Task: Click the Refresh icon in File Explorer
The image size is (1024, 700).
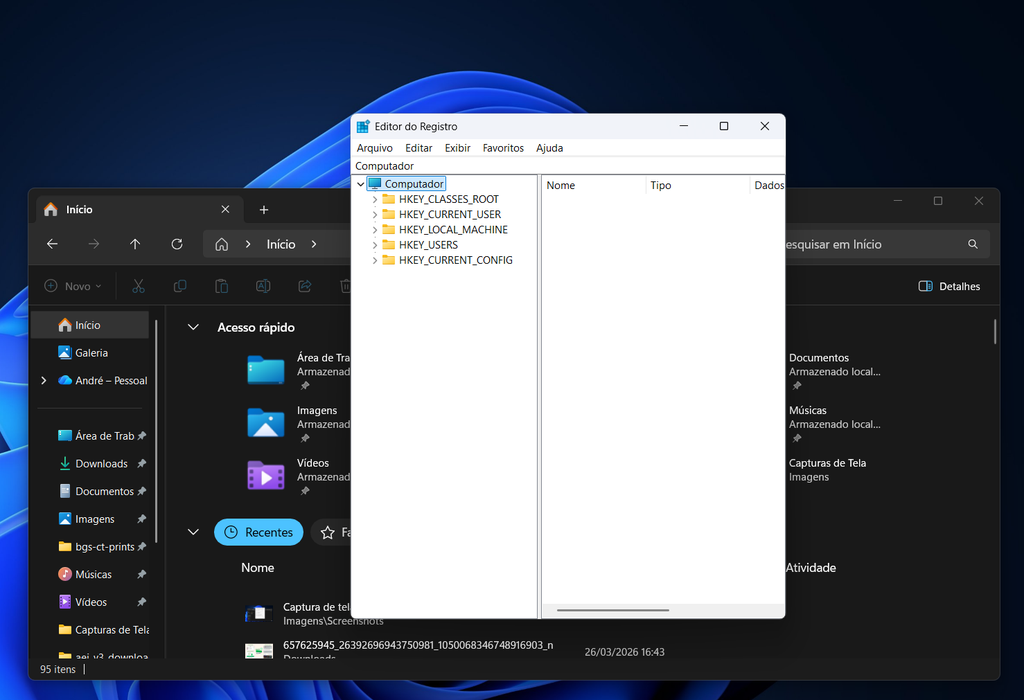Action: pos(177,244)
